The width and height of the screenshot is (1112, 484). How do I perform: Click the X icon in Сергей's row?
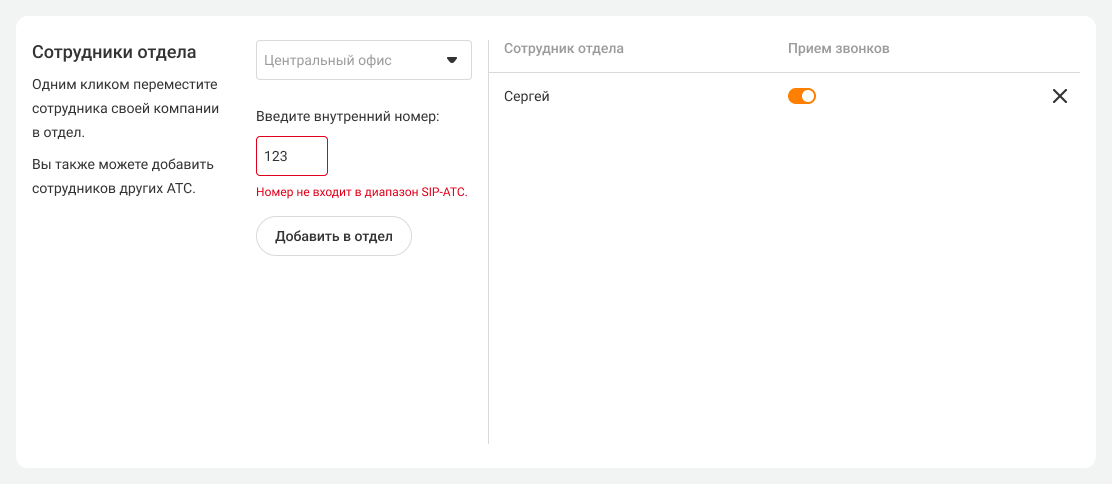[x=1060, y=97]
